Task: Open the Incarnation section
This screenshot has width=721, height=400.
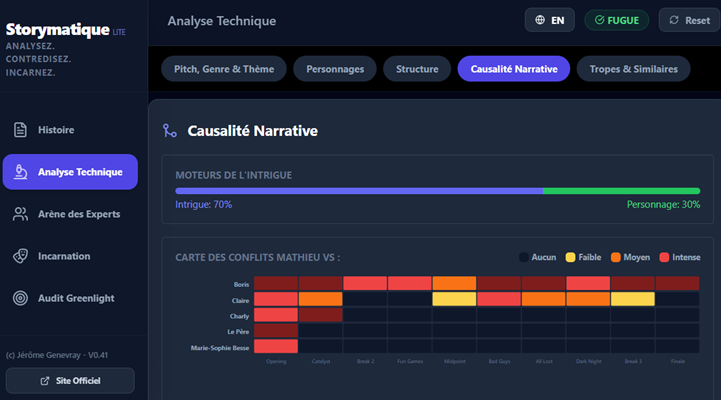Action: [x=70, y=256]
